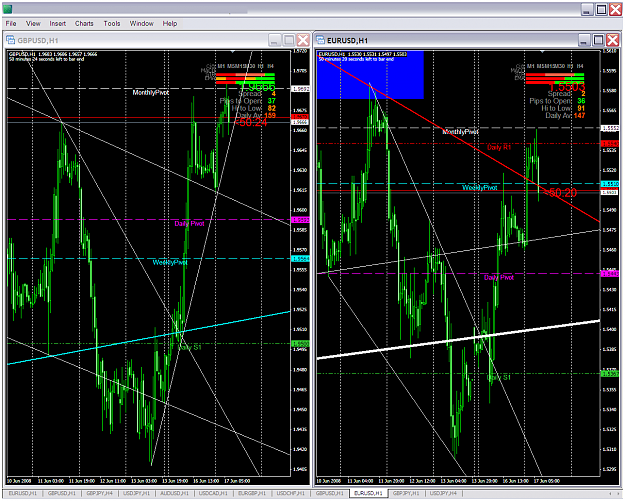The height and width of the screenshot is (501, 625).
Task: Select the WeeklyPivot label in GBPUSD chart
Action: pyautogui.click(x=170, y=262)
